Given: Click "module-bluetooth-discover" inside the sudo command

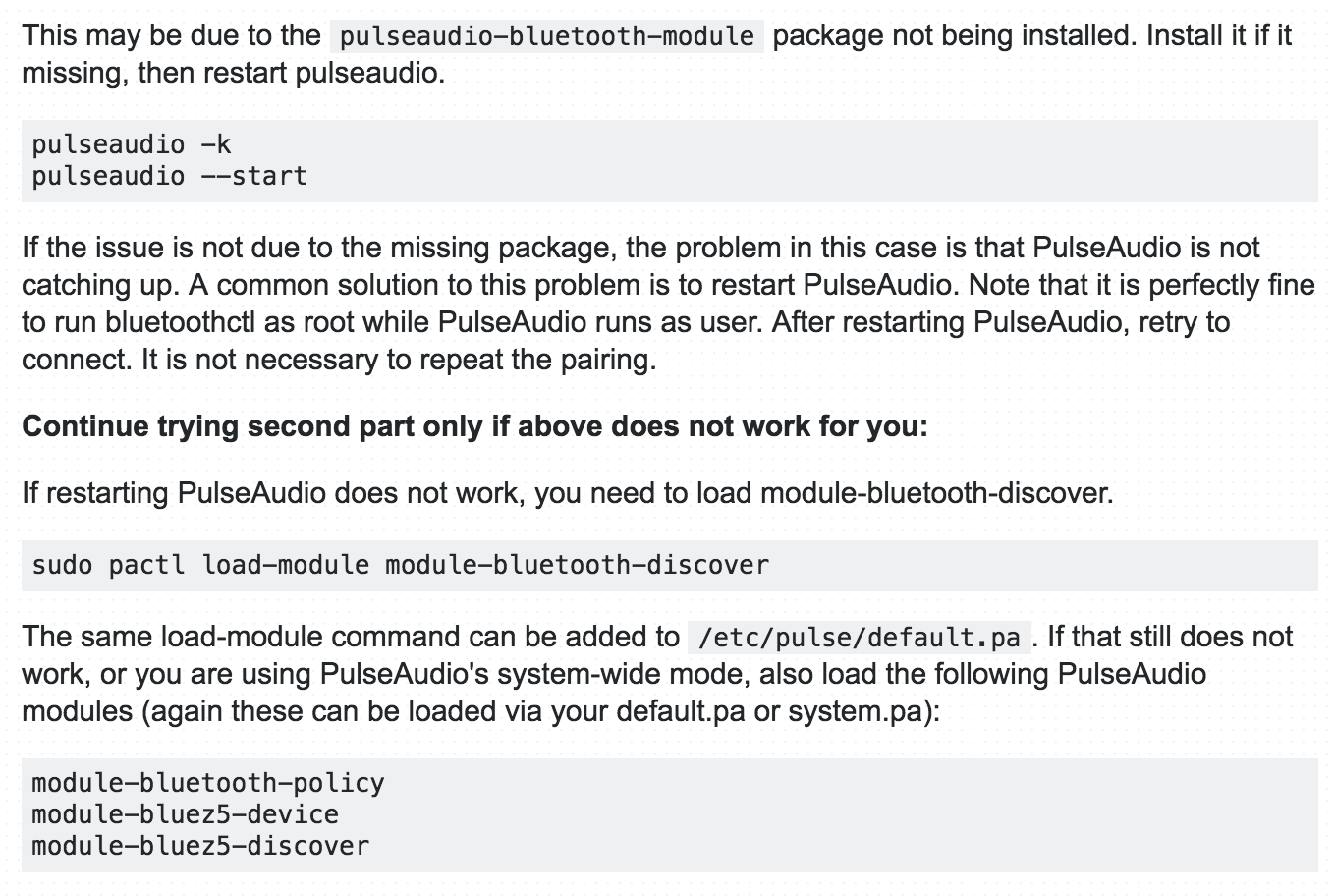Looking at the screenshot, I should tap(577, 566).
